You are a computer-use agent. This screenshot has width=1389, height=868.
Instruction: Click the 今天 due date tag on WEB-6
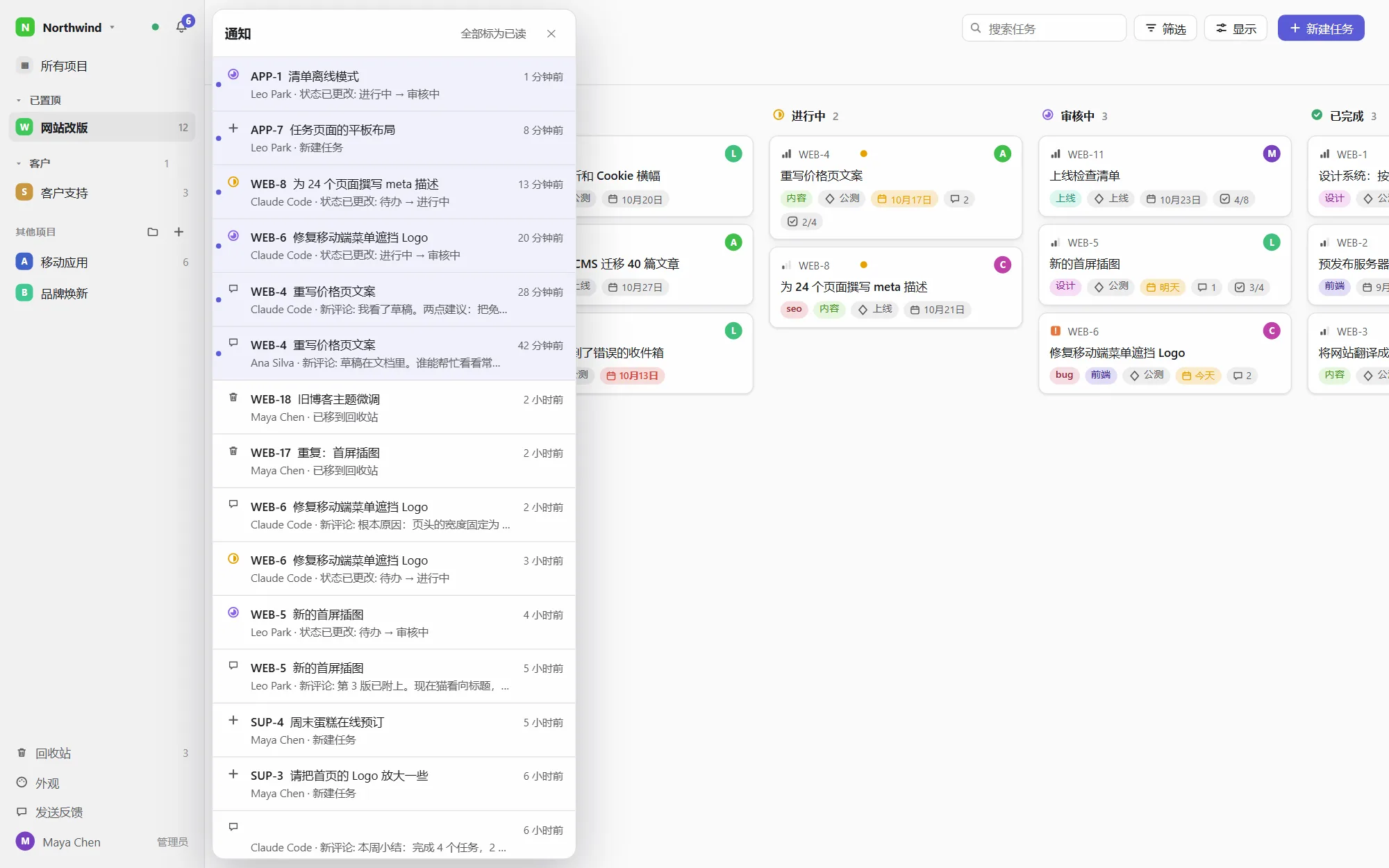1199,376
